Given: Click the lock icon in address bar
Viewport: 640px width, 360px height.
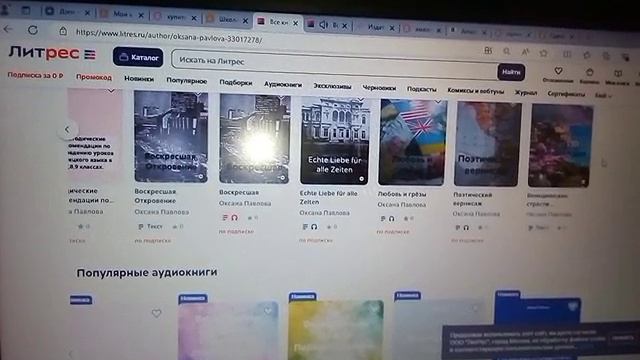Looking at the screenshot, I should (x=62, y=31).
